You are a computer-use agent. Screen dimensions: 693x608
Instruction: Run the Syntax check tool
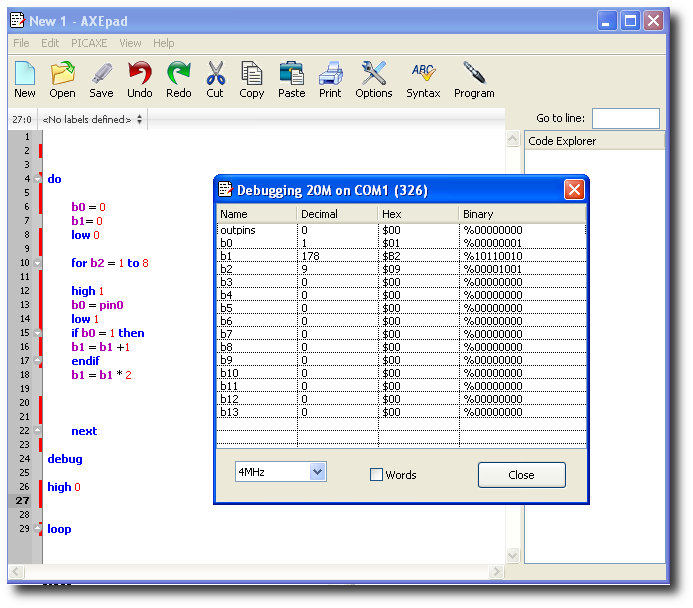click(x=423, y=79)
